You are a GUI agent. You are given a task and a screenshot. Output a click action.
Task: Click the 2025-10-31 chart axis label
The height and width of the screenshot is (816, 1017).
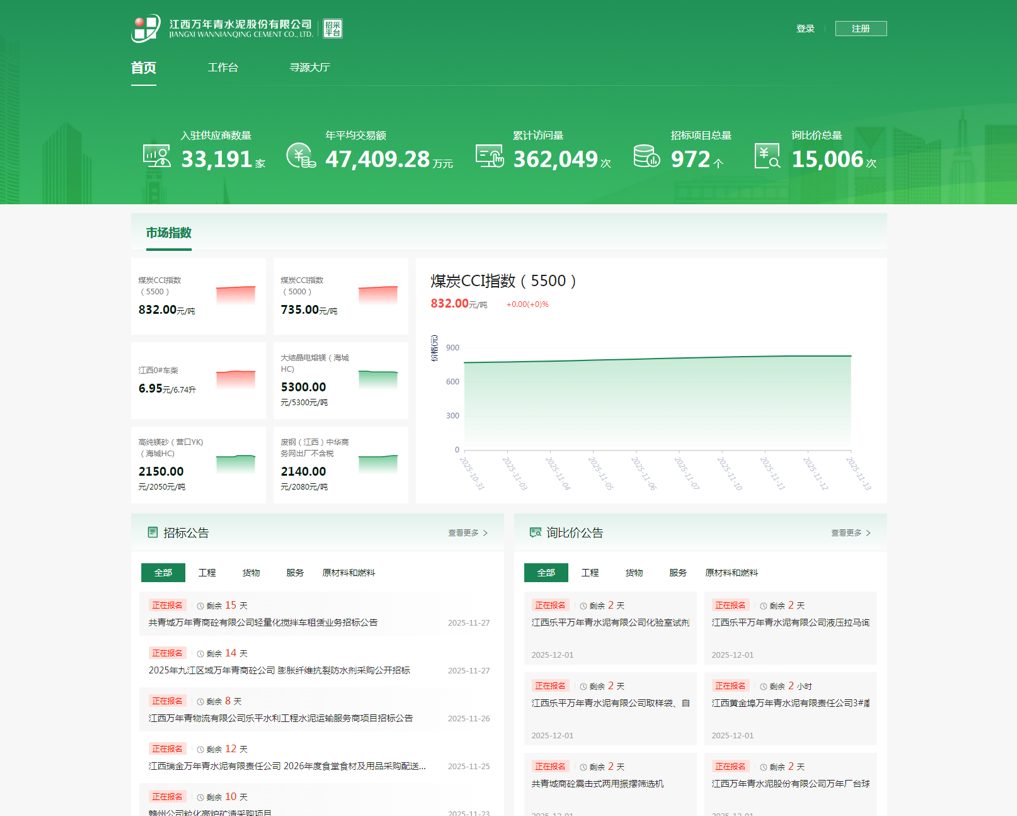tap(472, 474)
